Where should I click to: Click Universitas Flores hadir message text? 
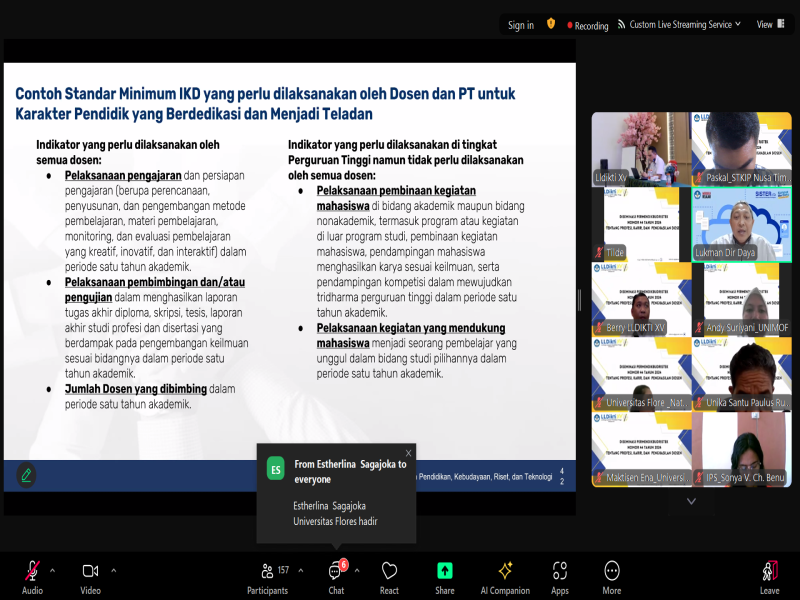coord(335,521)
